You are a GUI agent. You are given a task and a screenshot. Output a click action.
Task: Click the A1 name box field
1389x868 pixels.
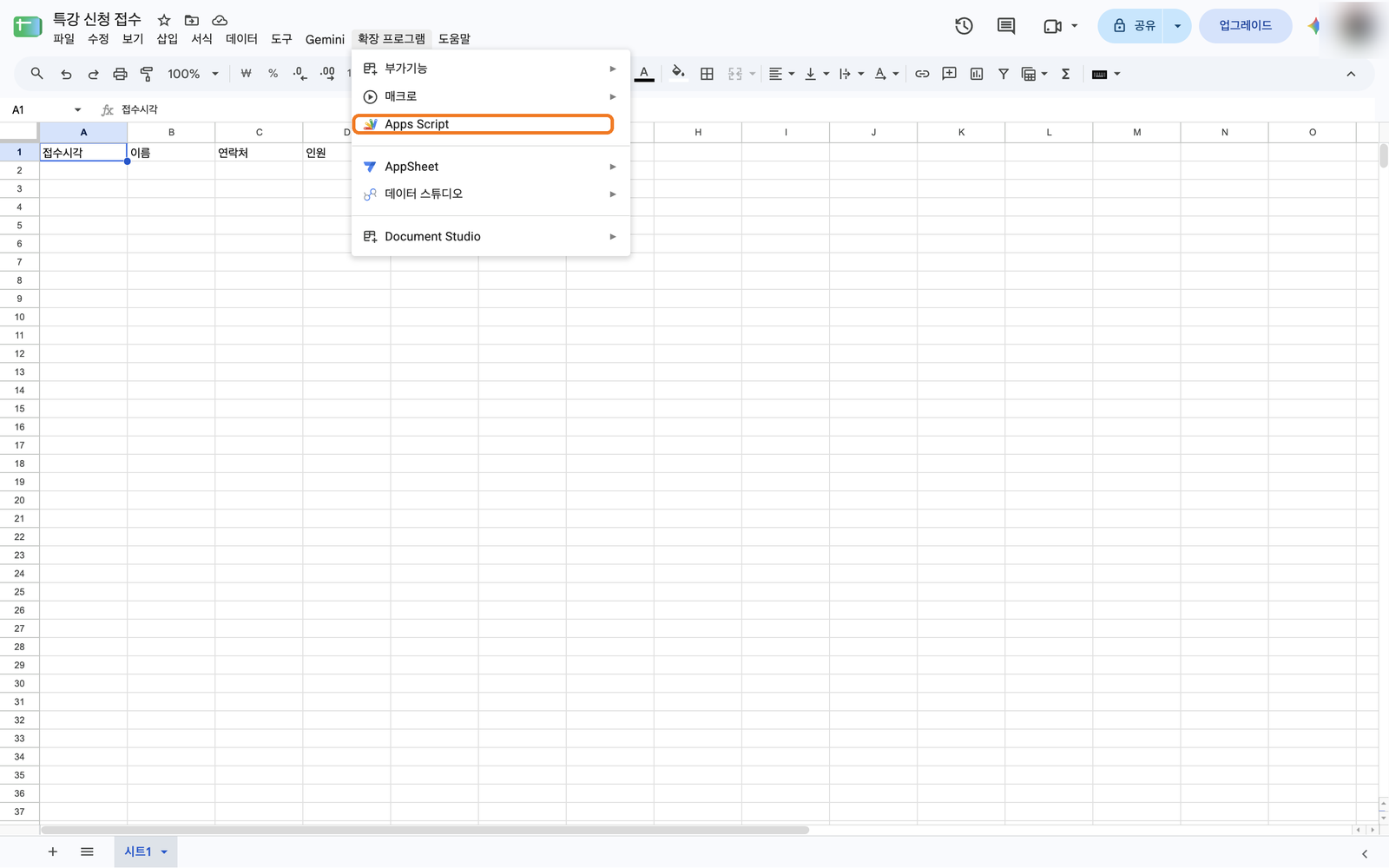(45, 109)
